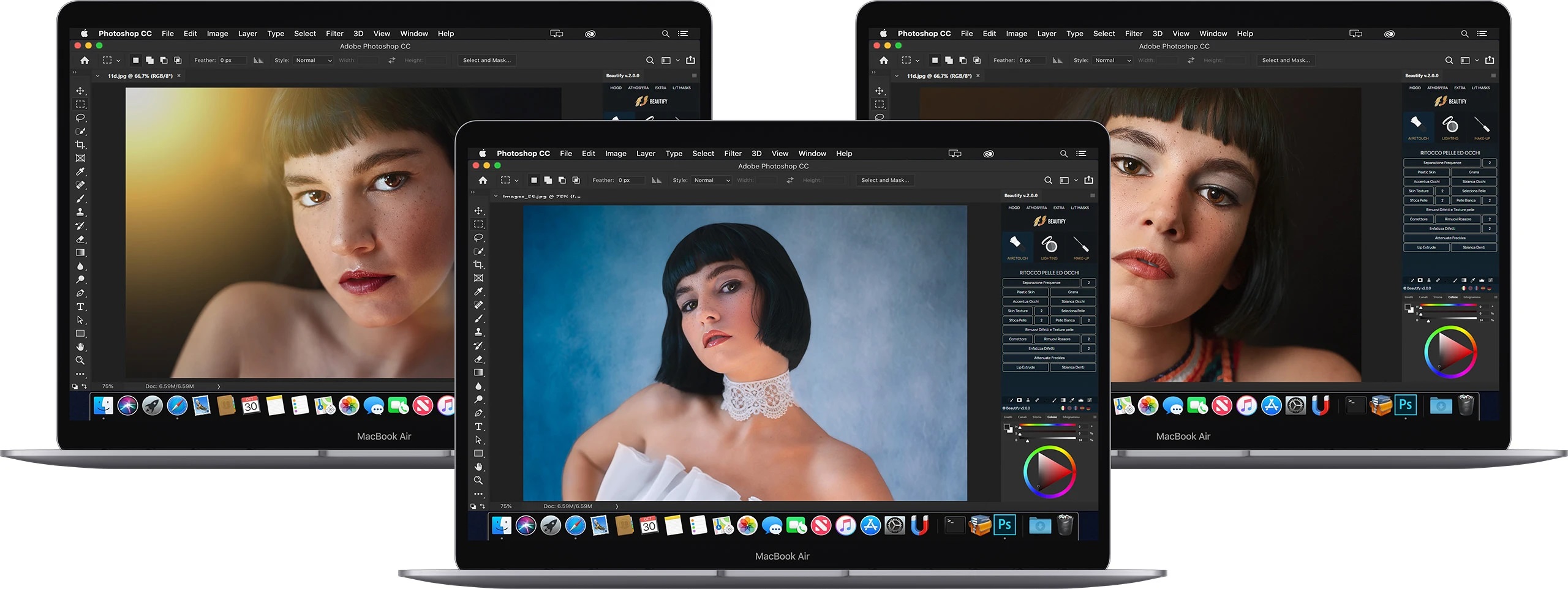Pick the Eyedropper tool beside the golden-lit portrait
Image resolution: width=1568 pixels, height=589 pixels.
80,171
